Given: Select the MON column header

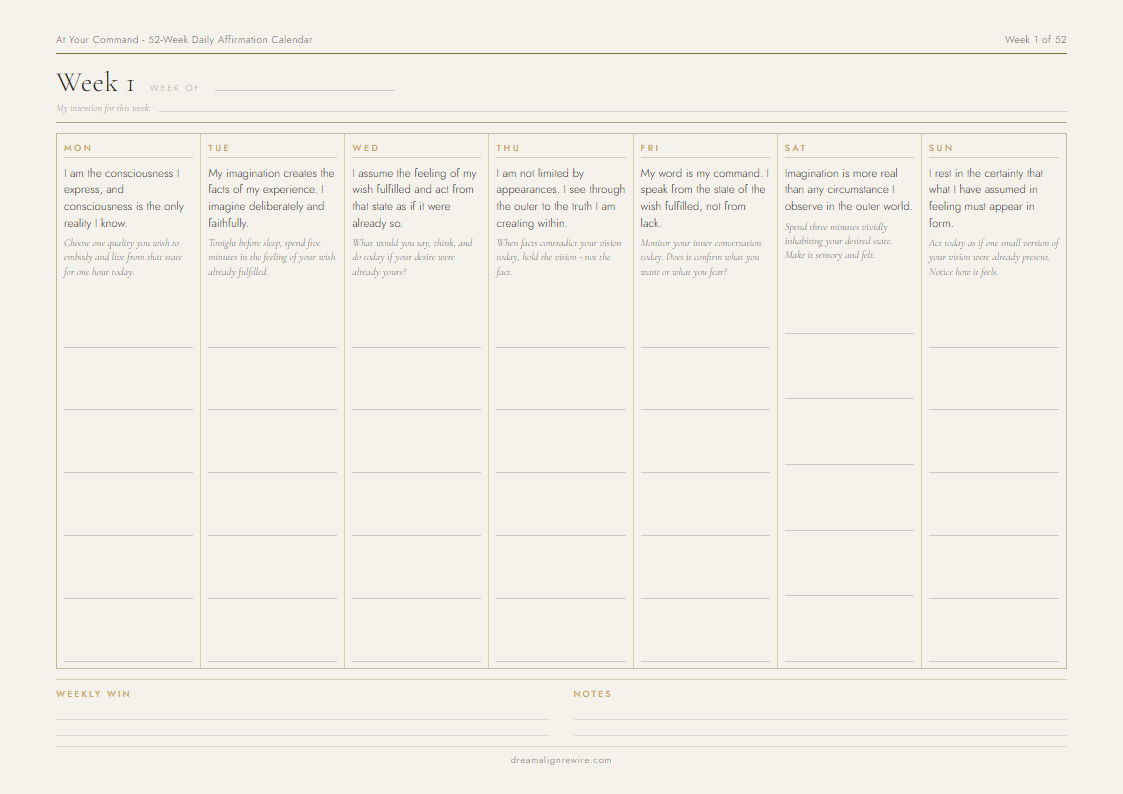Looking at the screenshot, I should 78,148.
